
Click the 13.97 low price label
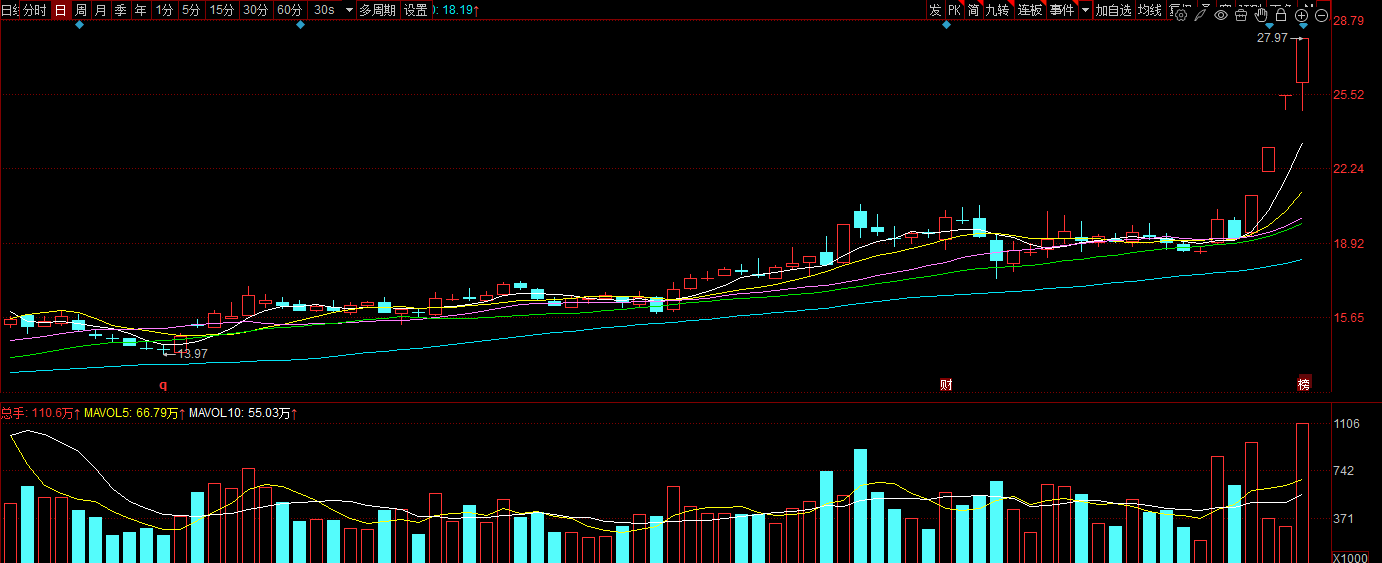[x=193, y=353]
